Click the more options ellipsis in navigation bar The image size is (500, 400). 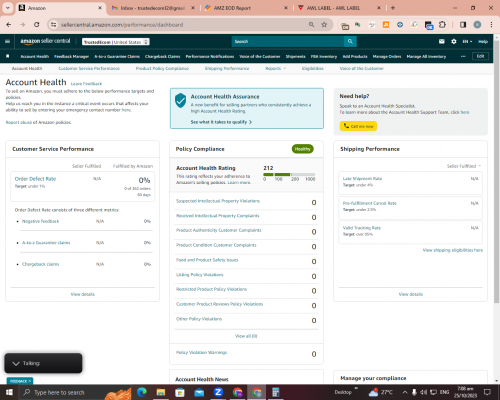(x=463, y=56)
